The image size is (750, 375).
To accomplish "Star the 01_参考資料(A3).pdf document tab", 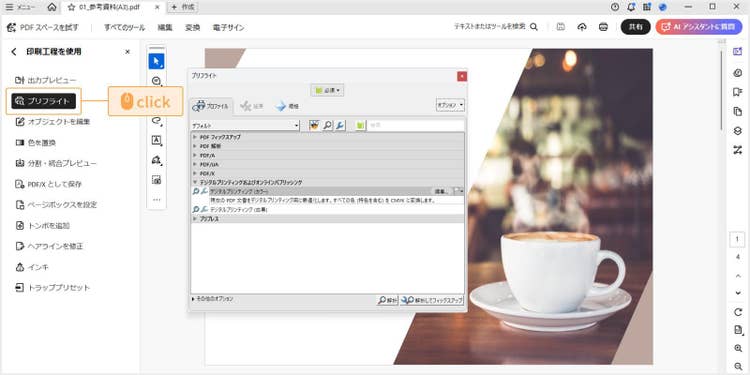I will tap(71, 7).
